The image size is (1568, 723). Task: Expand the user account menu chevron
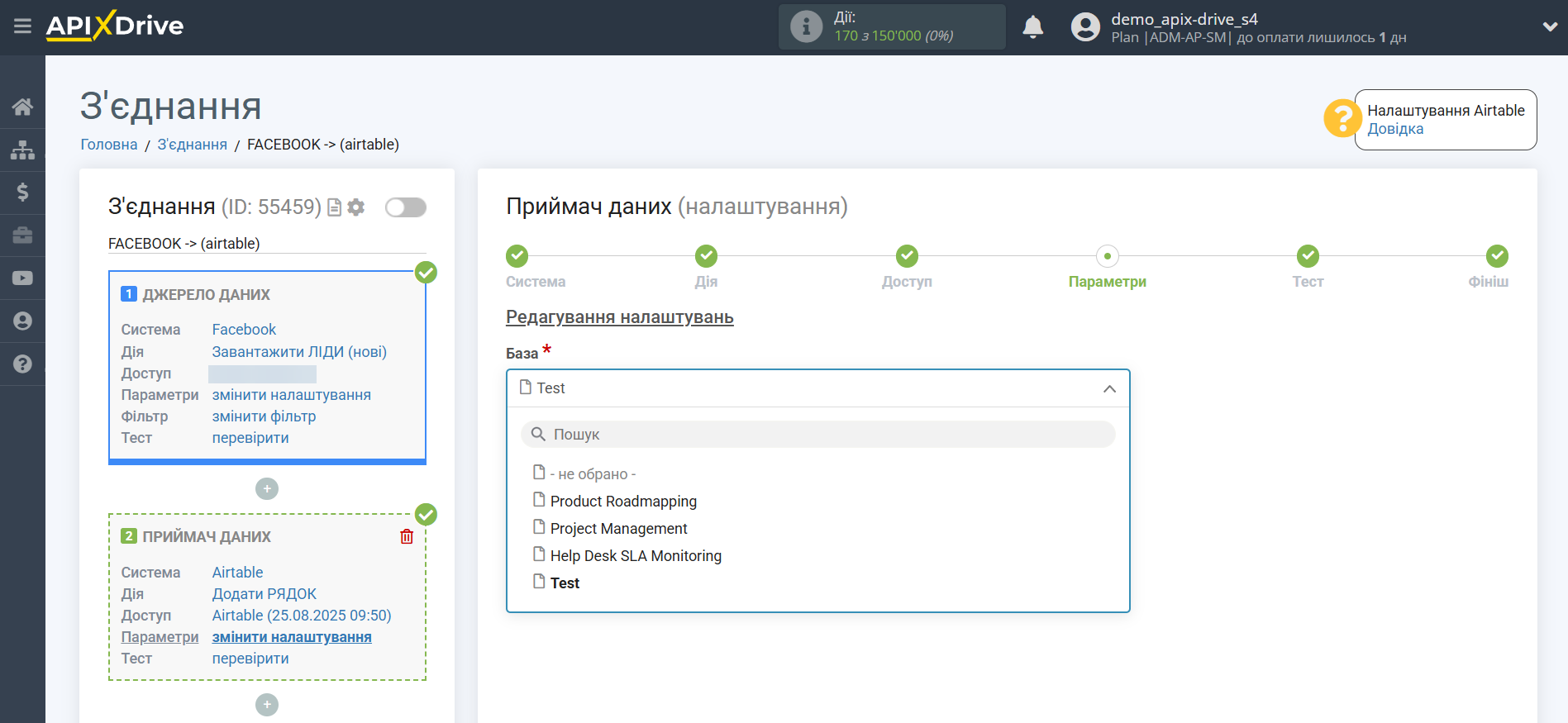(x=1549, y=27)
